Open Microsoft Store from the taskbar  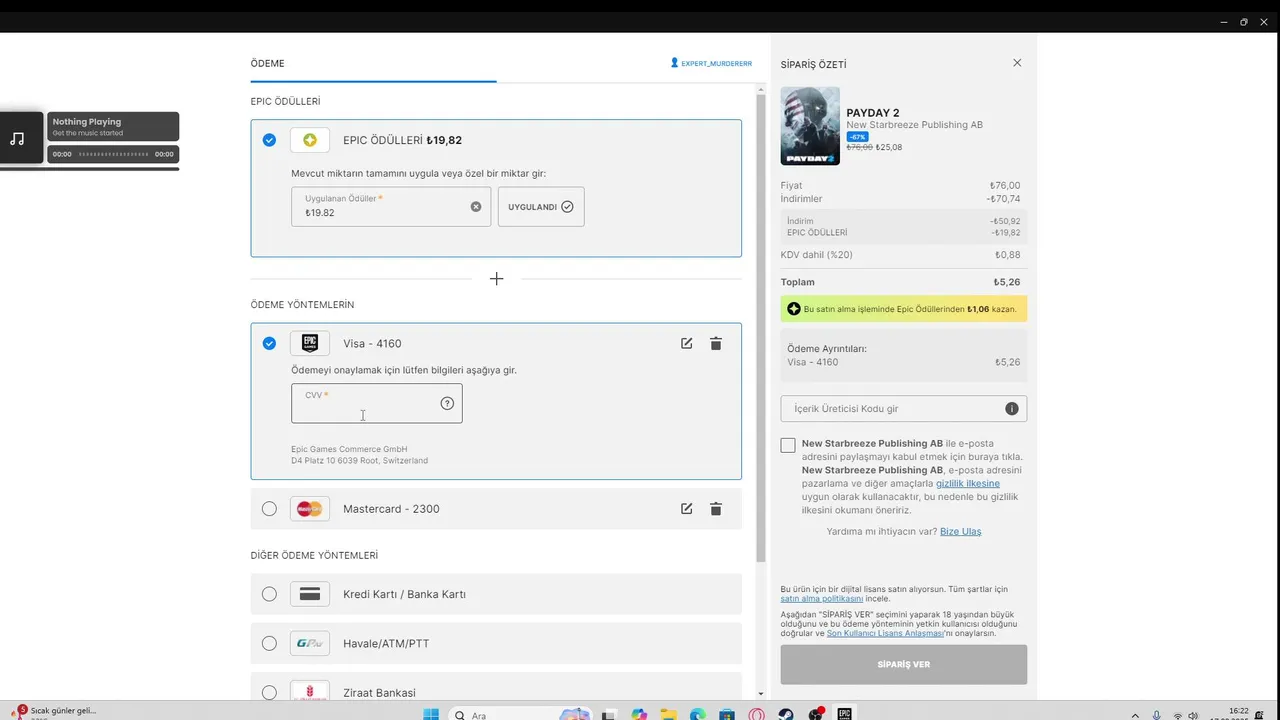pyautogui.click(x=728, y=714)
